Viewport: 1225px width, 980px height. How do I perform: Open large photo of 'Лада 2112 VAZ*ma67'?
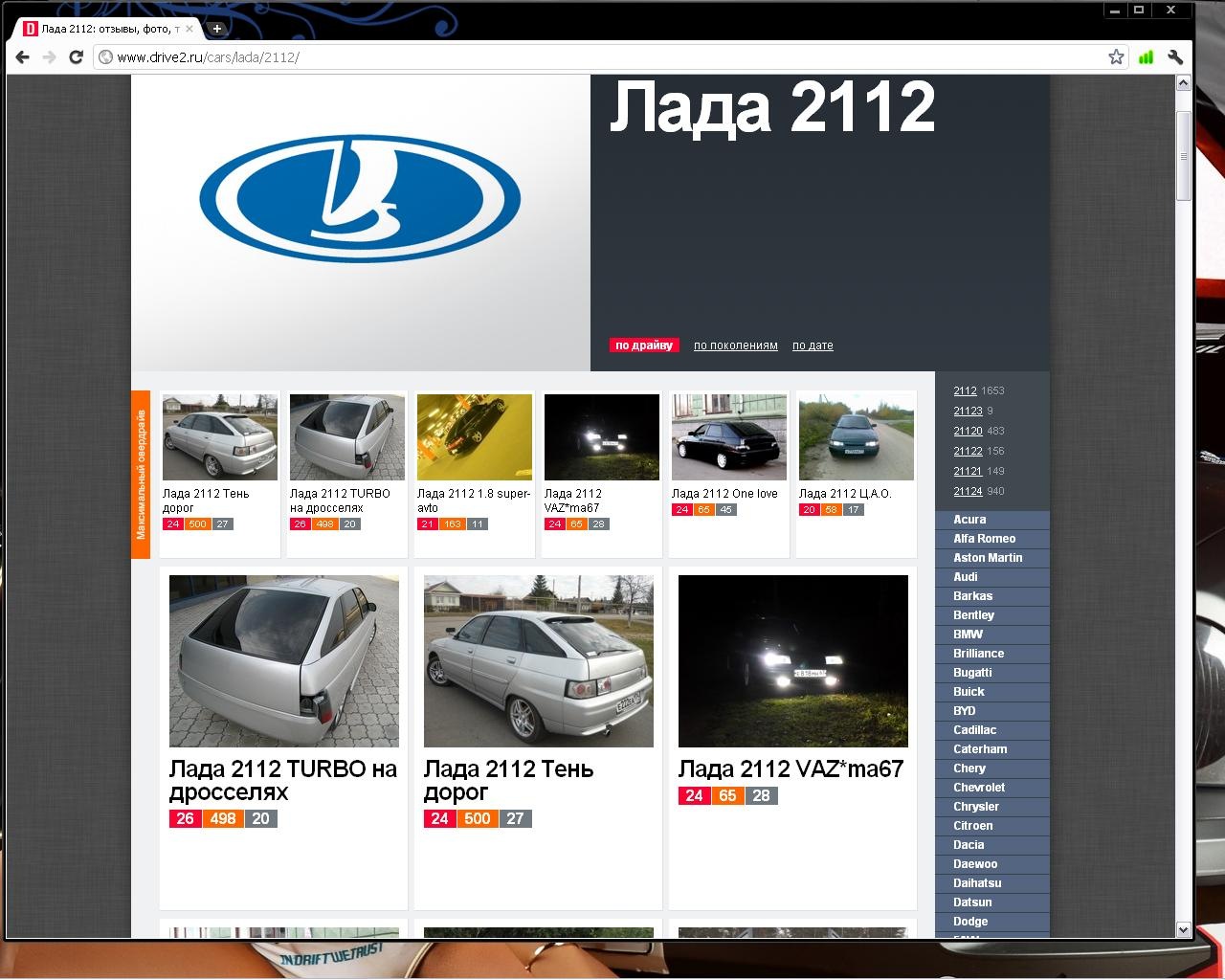(793, 661)
